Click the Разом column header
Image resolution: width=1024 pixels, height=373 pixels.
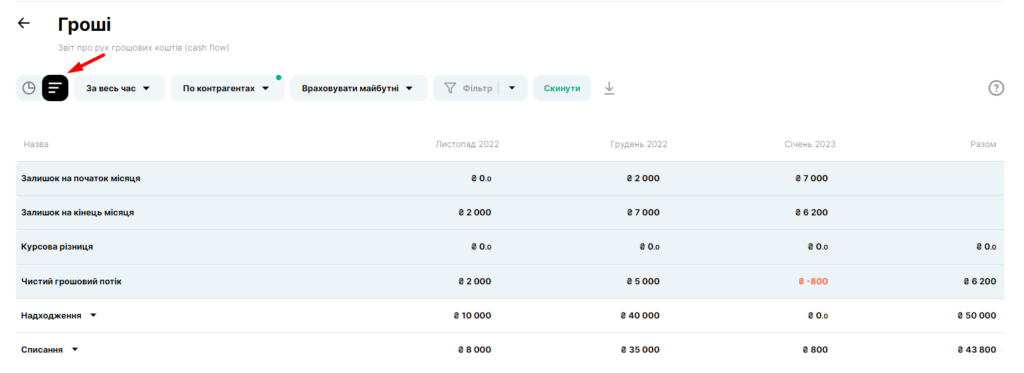tap(984, 144)
